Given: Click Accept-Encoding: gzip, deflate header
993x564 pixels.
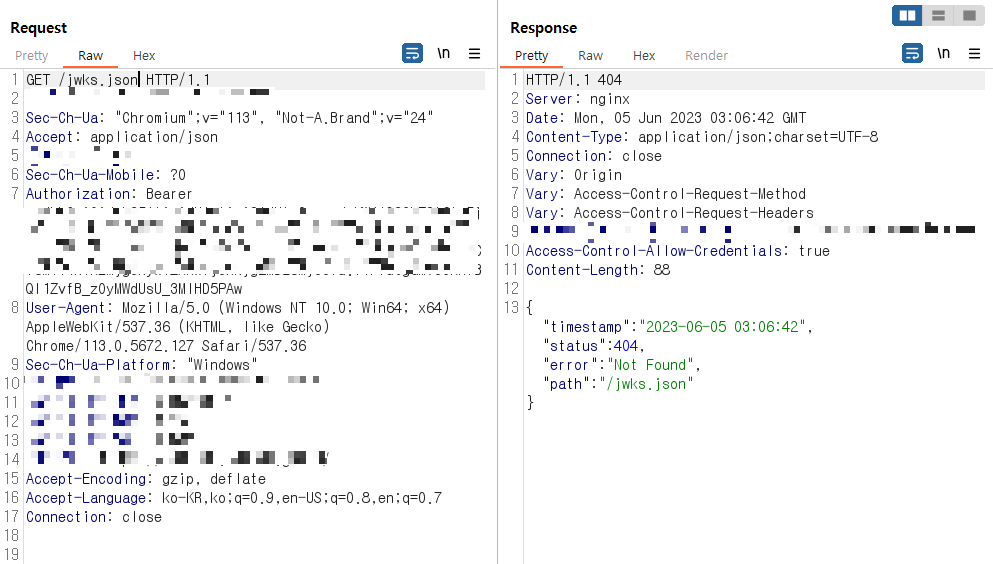Looking at the screenshot, I should [146, 479].
